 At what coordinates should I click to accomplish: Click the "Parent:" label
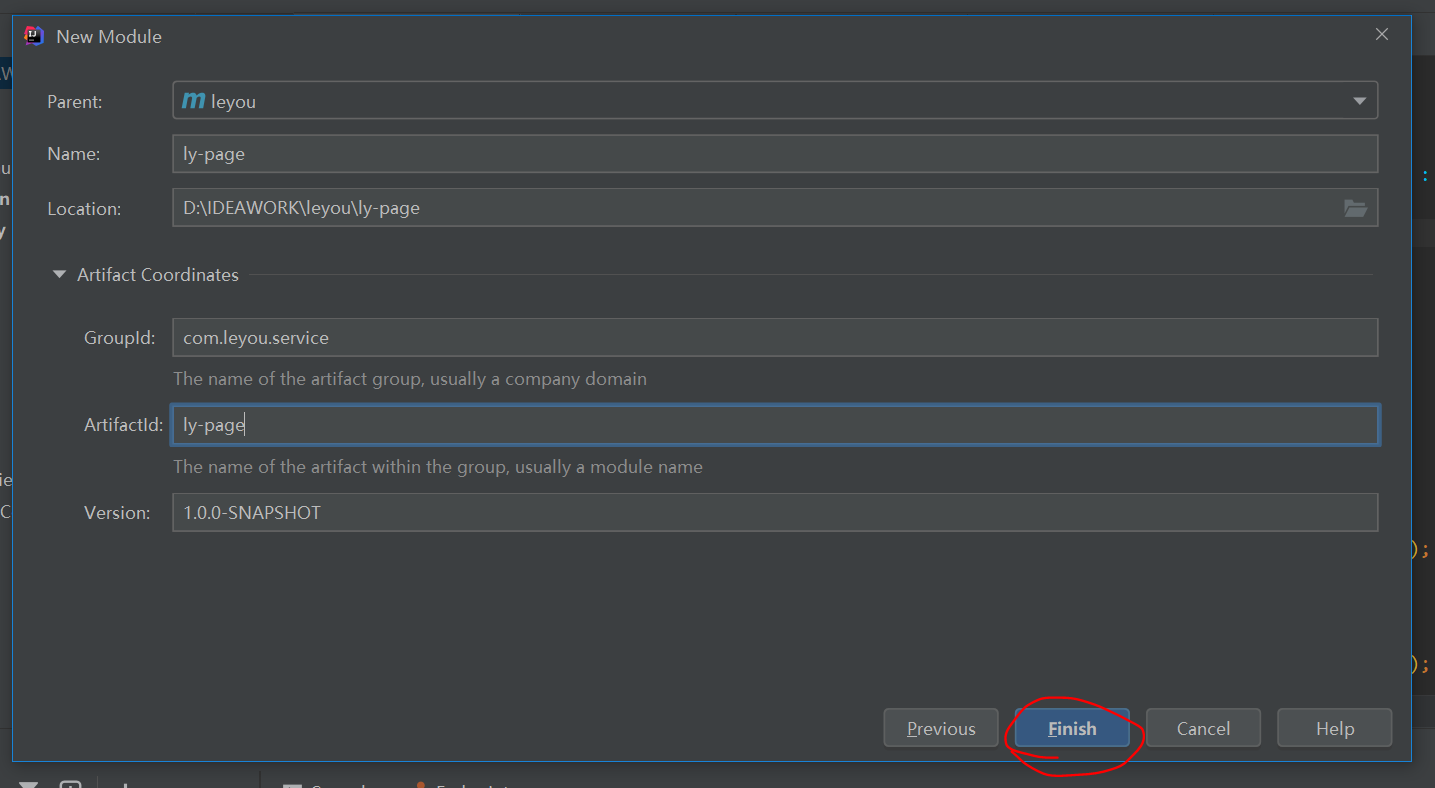[x=75, y=102]
